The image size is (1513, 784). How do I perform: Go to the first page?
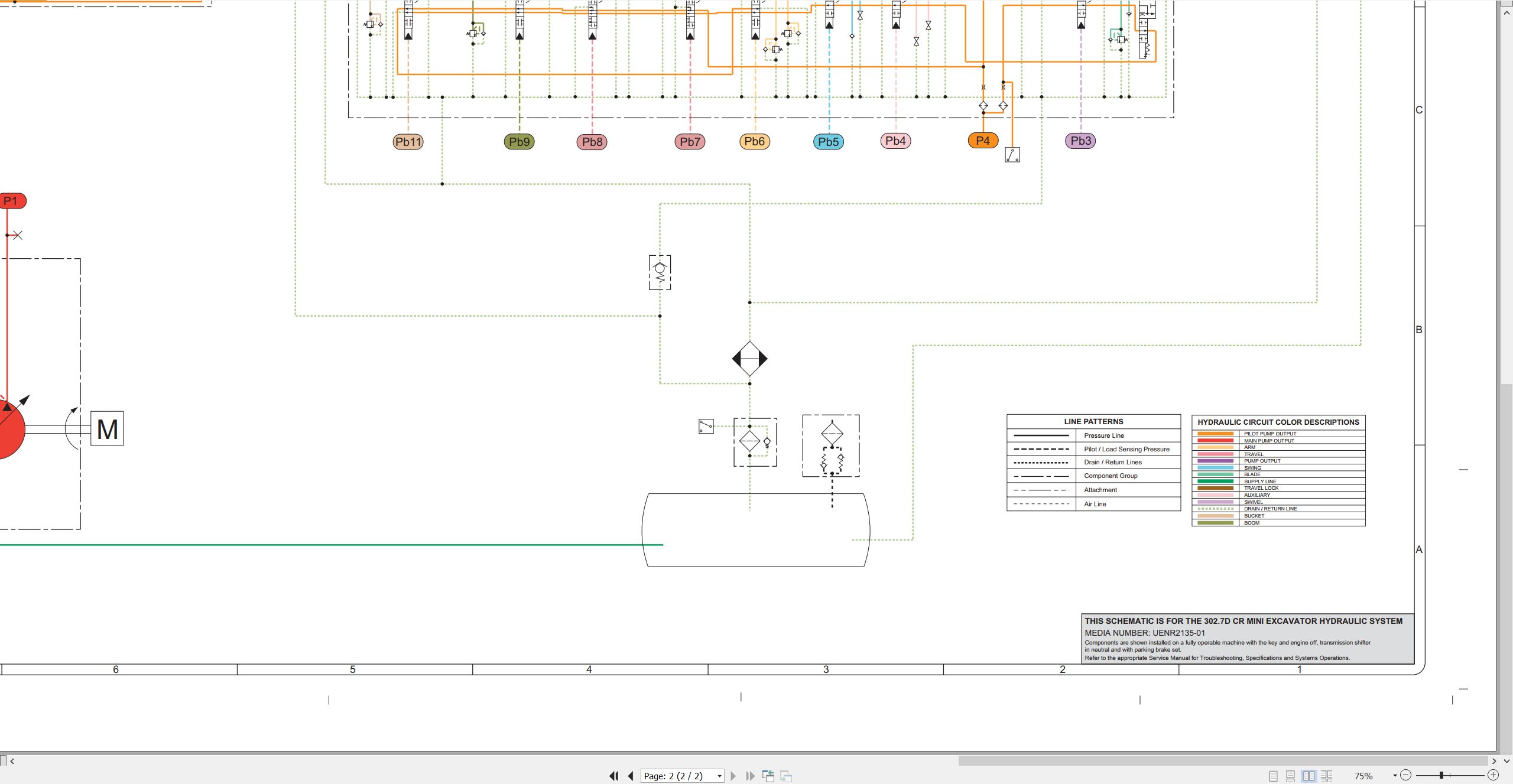614,776
